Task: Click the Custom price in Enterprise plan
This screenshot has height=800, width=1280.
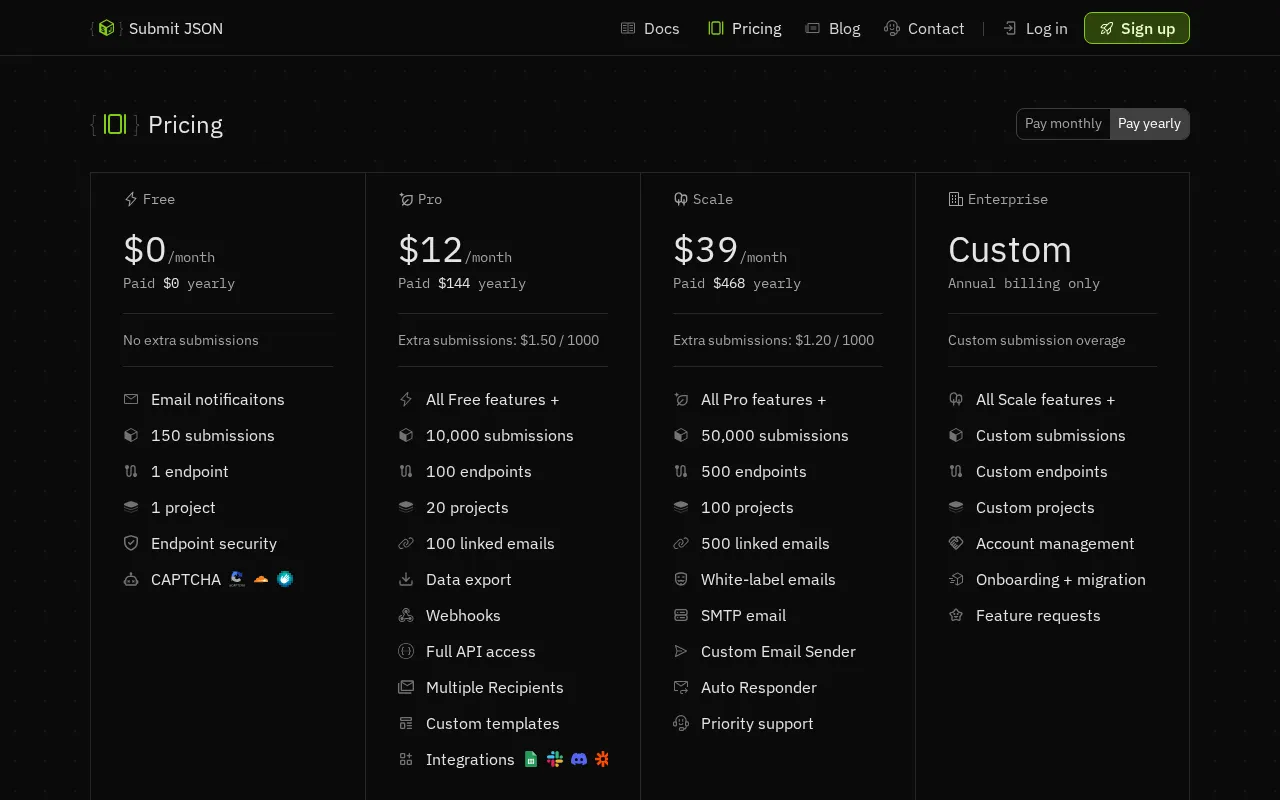Action: click(1010, 249)
